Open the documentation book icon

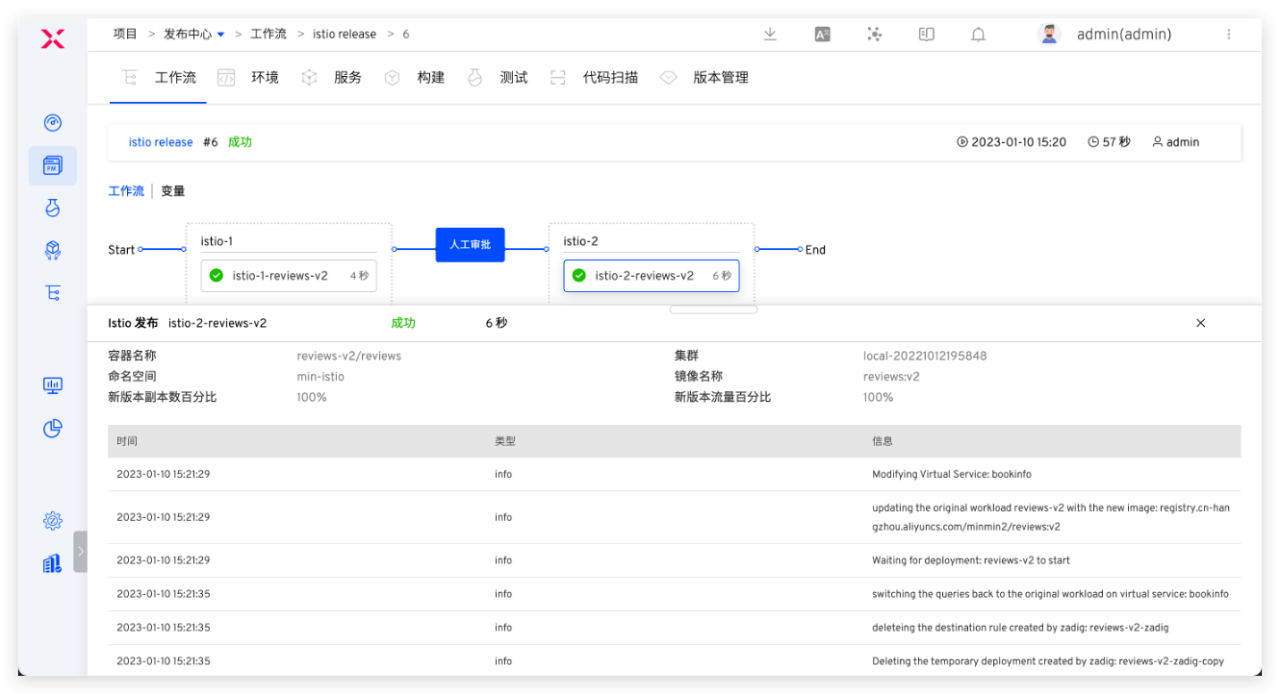tap(926, 34)
